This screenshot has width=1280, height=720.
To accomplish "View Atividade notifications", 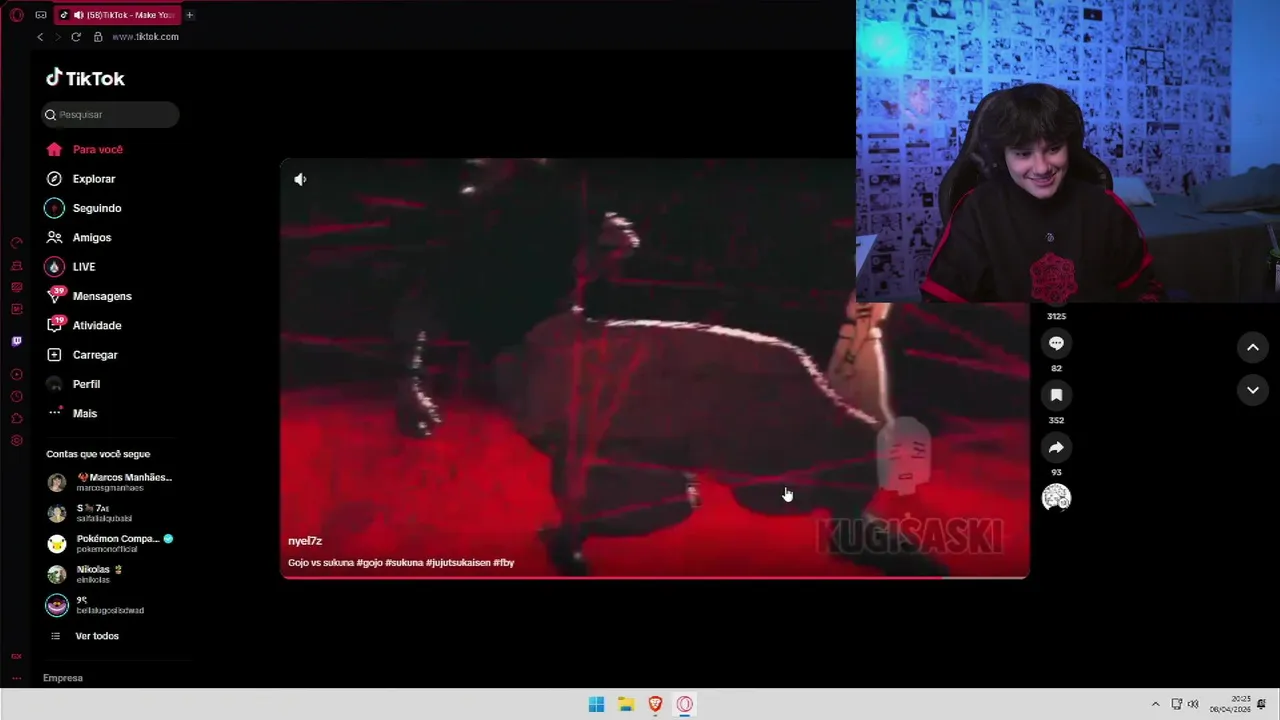I will (x=84, y=325).
